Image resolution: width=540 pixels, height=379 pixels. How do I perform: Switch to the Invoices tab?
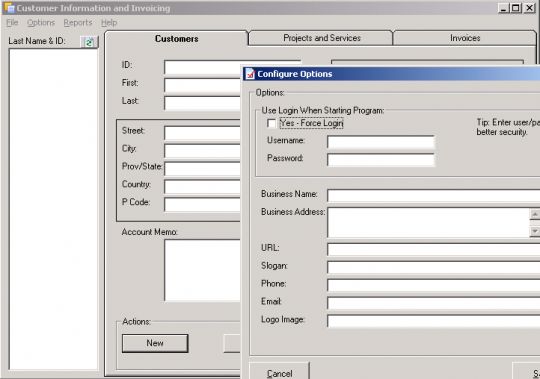[465, 38]
